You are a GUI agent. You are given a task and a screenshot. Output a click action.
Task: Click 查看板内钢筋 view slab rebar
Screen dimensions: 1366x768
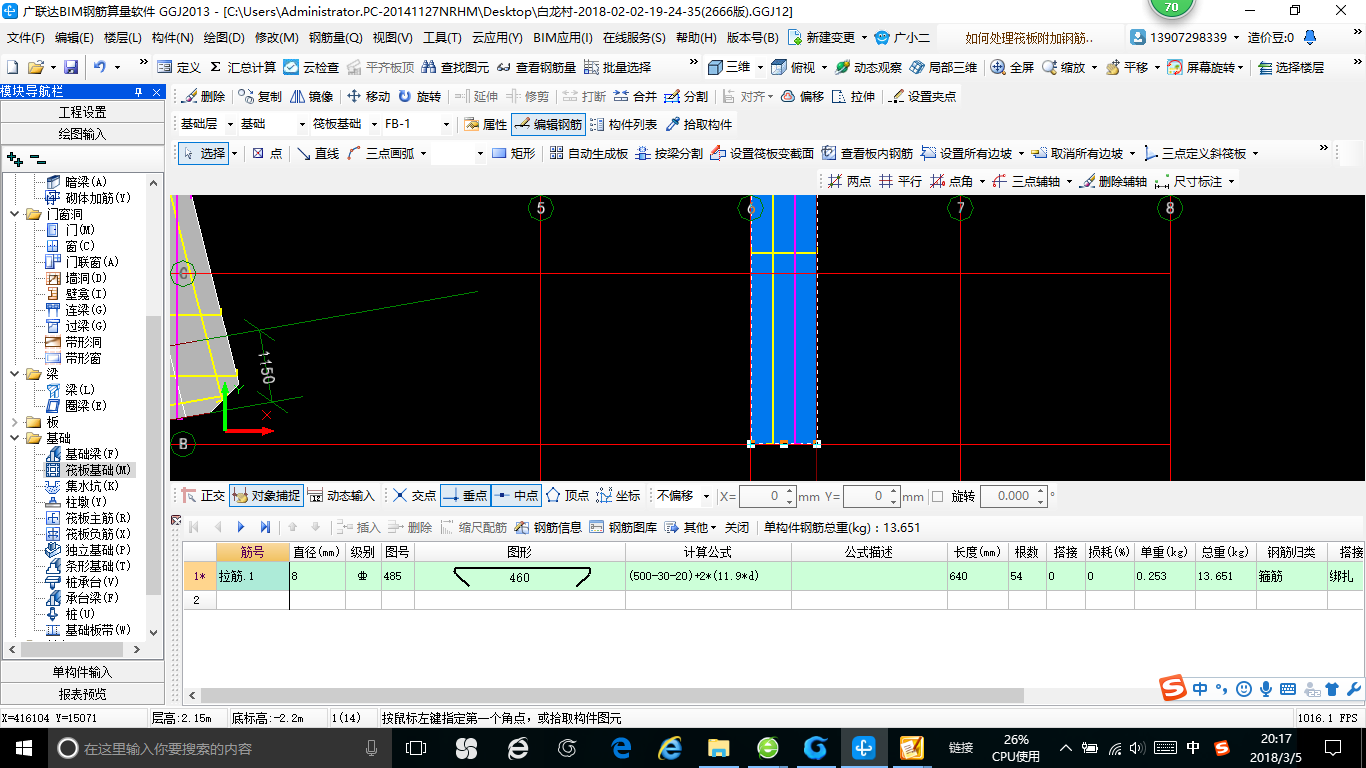(x=867, y=154)
